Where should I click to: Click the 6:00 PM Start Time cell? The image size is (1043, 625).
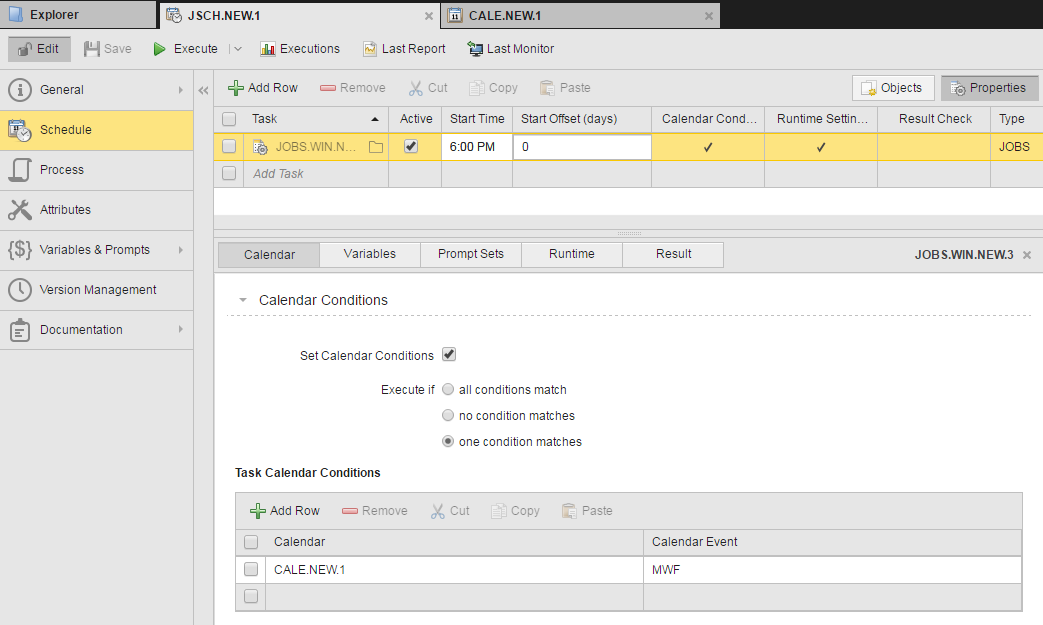pos(477,147)
